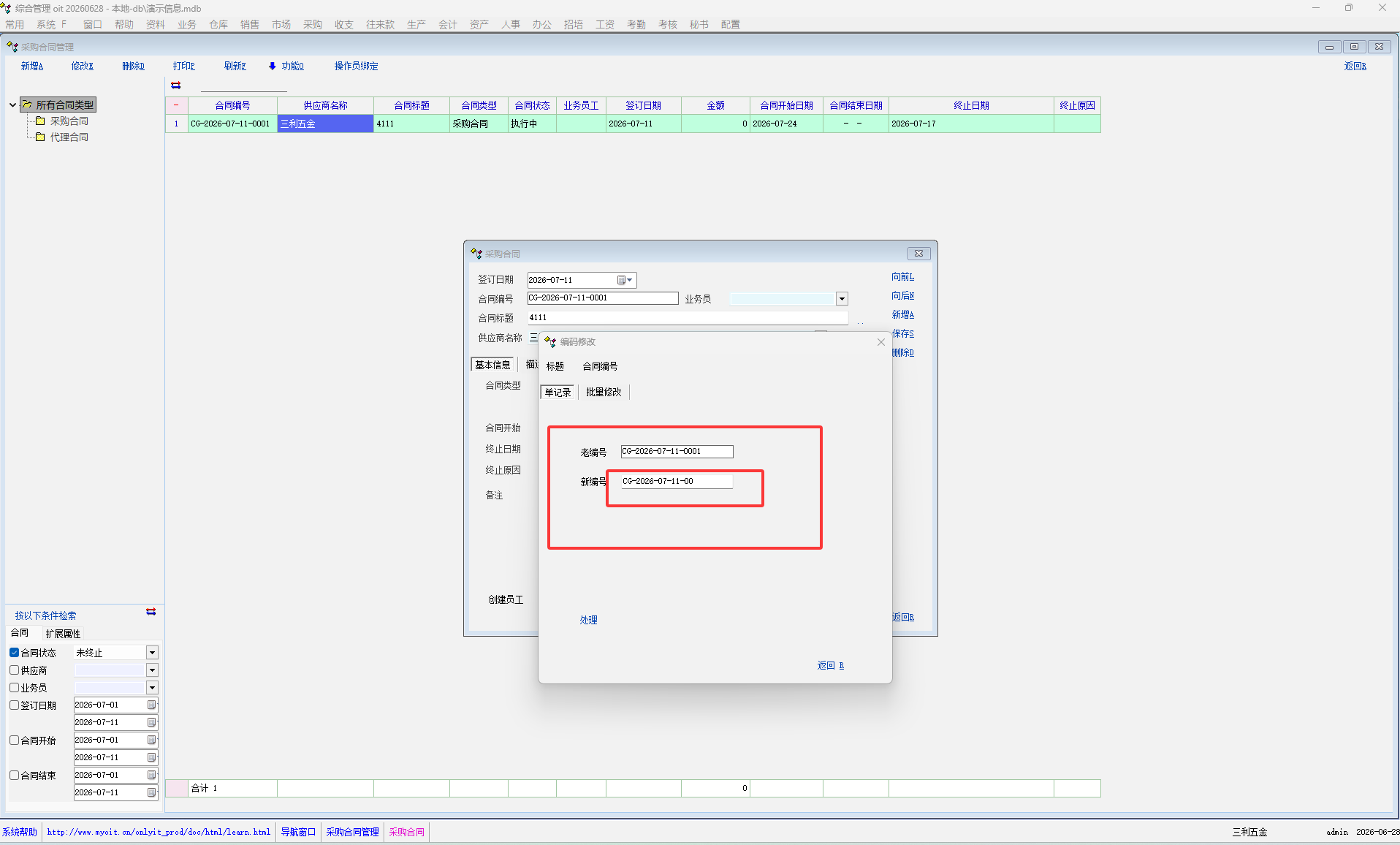
Task: Click 保存S in 采购合同 dialog
Action: tap(903, 334)
